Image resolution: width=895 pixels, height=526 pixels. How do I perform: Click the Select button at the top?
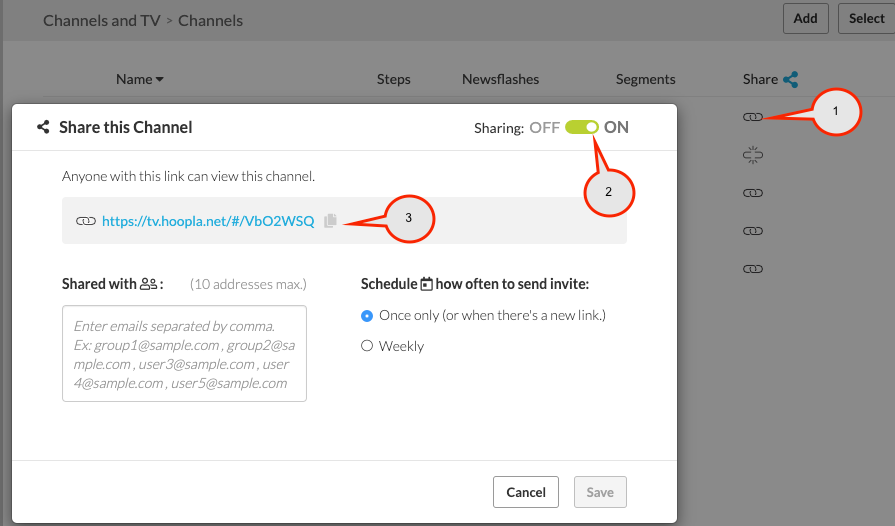click(x=866, y=18)
